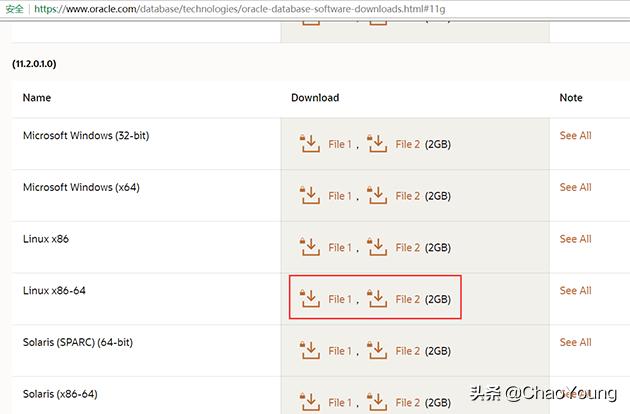The image size is (630, 414).
Task: Click the (2GB) size text in Linux x86-64 row
Action: pos(438,299)
